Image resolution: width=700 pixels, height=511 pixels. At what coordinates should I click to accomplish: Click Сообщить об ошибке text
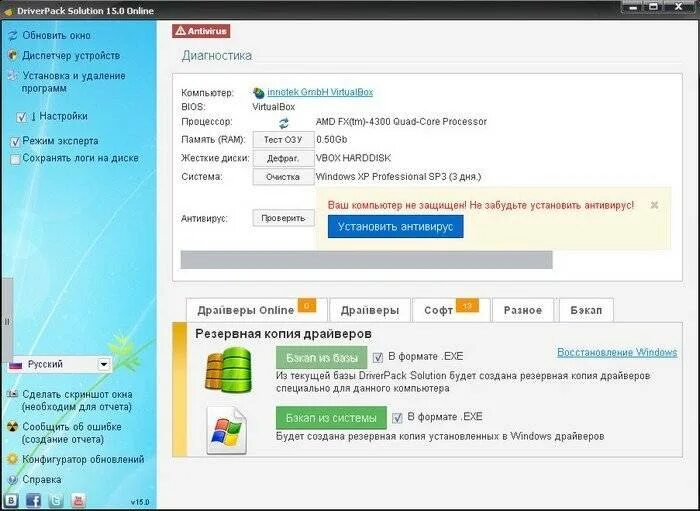[x=72, y=427]
